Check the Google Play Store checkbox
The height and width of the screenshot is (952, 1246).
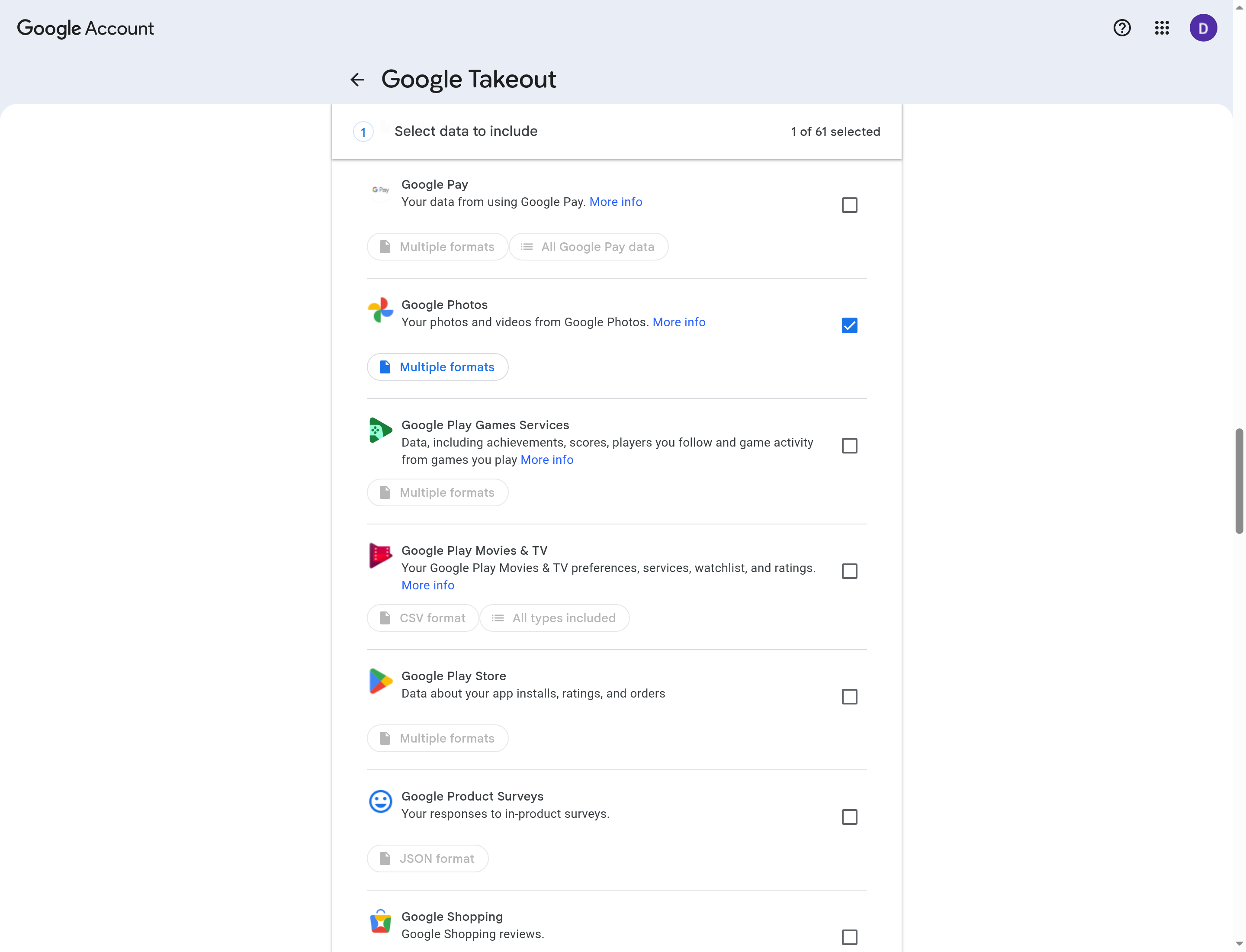[x=849, y=696]
